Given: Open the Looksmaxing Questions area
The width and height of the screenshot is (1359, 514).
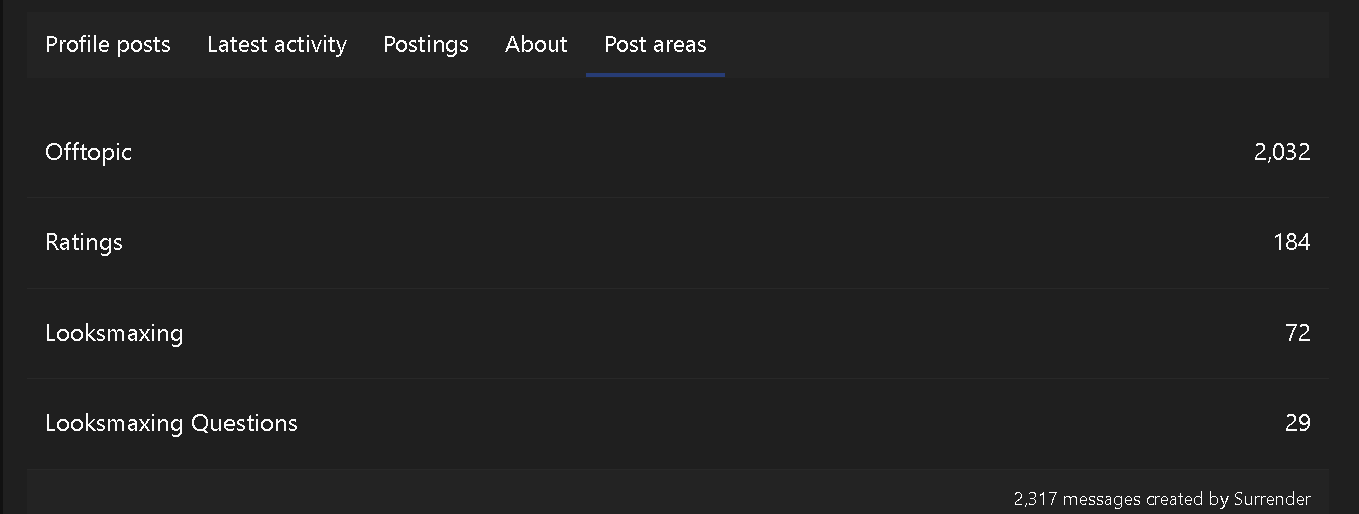Looking at the screenshot, I should (171, 423).
